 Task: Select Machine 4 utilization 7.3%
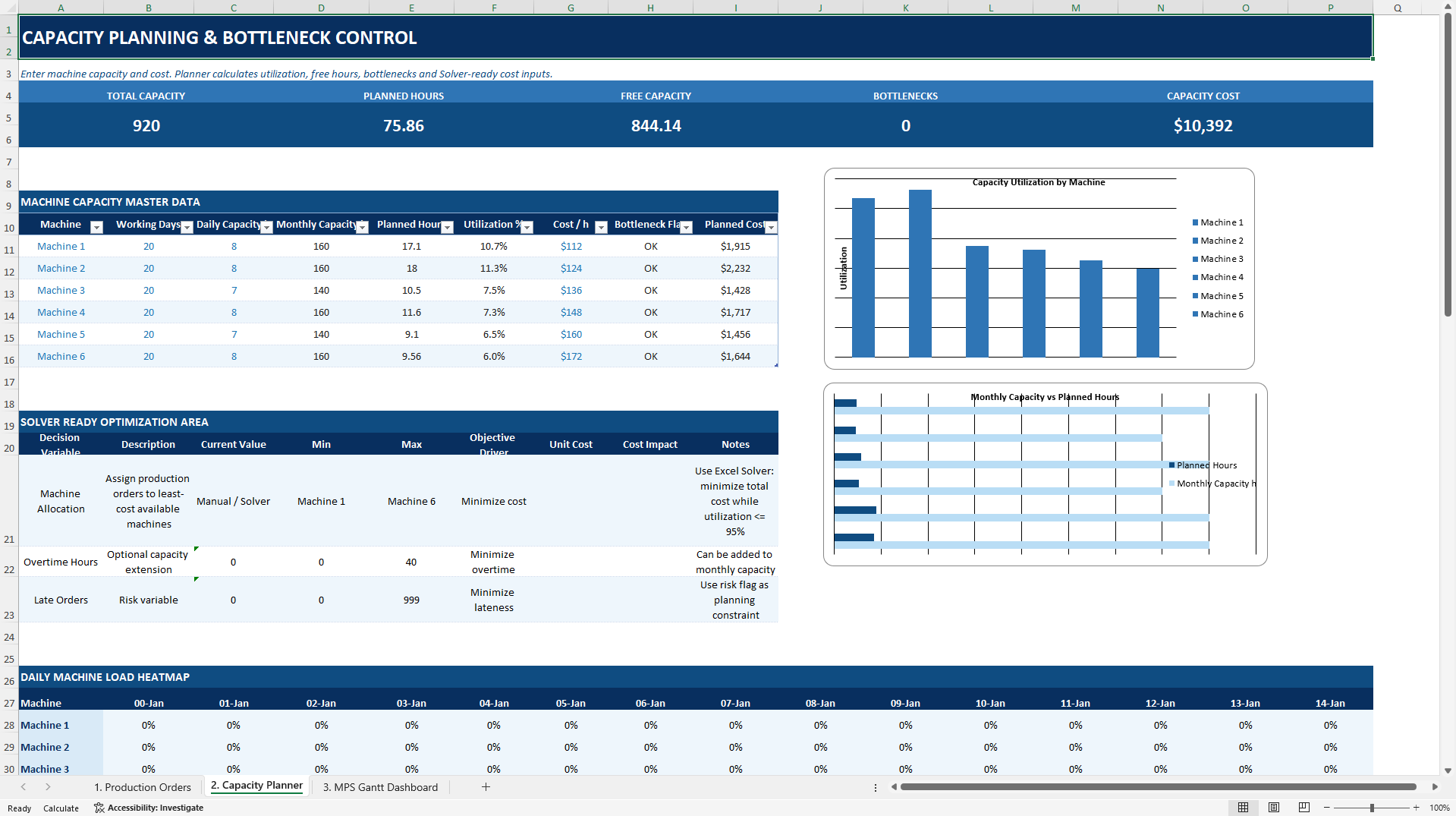(494, 312)
